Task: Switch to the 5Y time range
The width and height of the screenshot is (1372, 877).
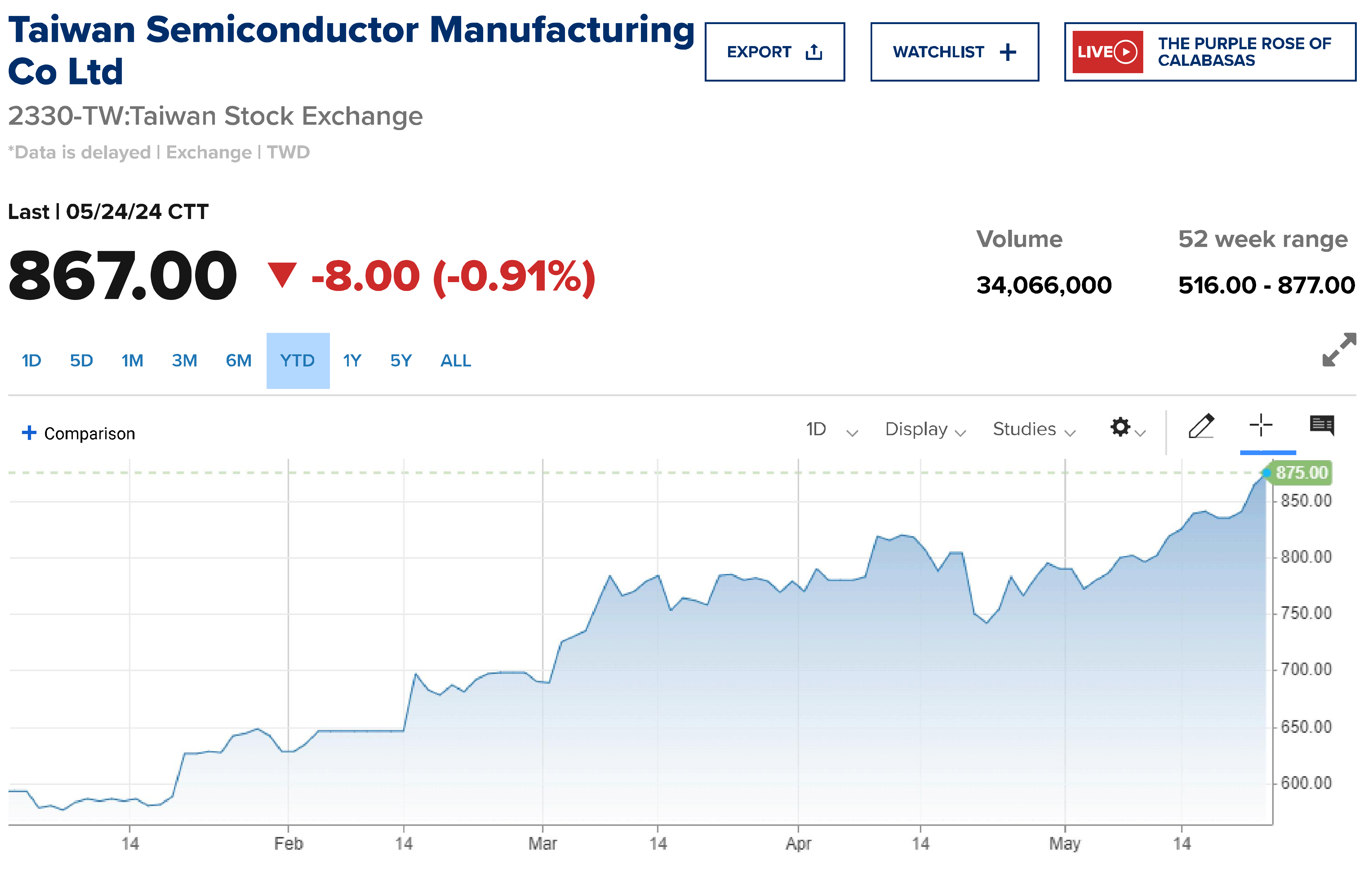Action: click(x=400, y=361)
